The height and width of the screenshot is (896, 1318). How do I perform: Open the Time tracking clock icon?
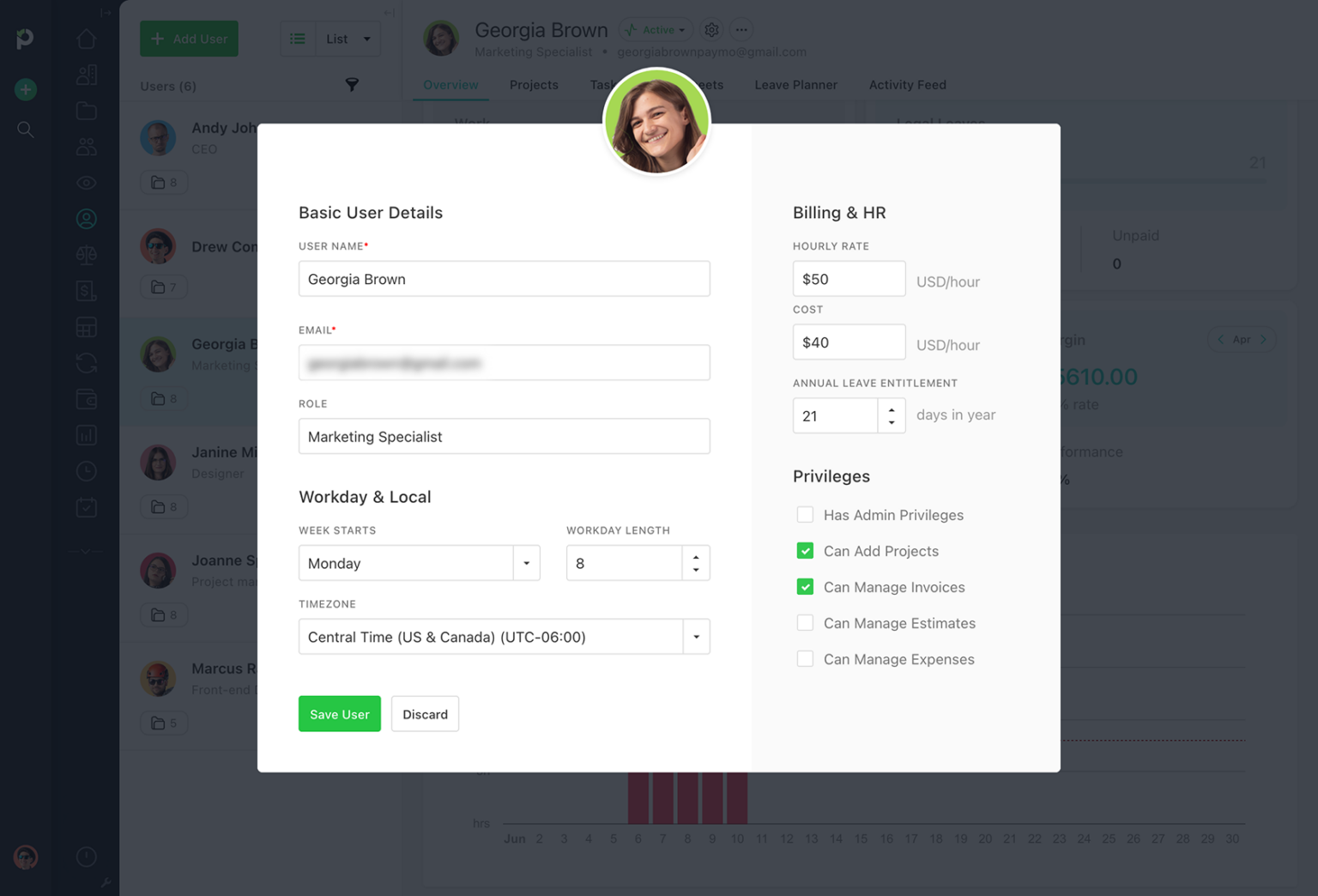click(x=86, y=470)
